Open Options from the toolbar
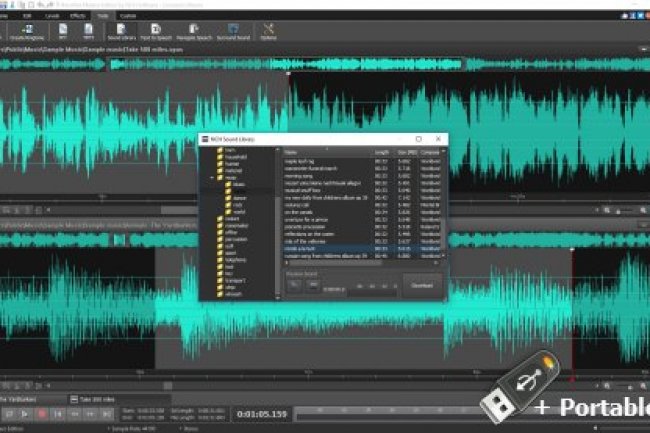This screenshot has height=433, width=650. click(x=268, y=32)
